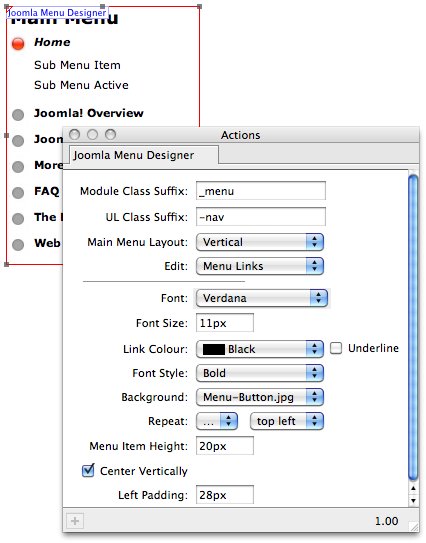The image size is (426, 543).
Task: Open the Main Menu Layout dropdown
Action: pyautogui.click(x=260, y=242)
